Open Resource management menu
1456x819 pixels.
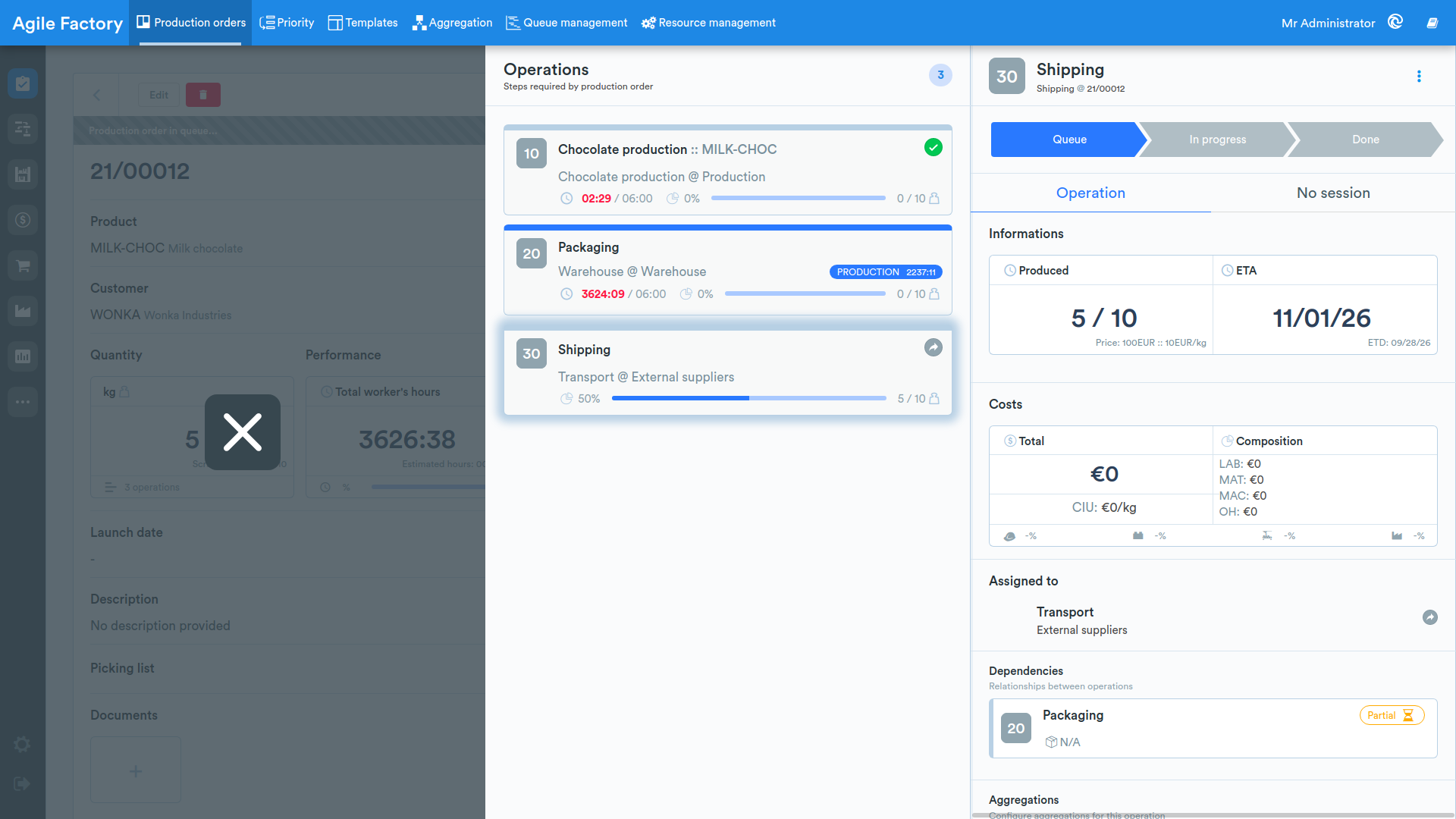click(708, 23)
